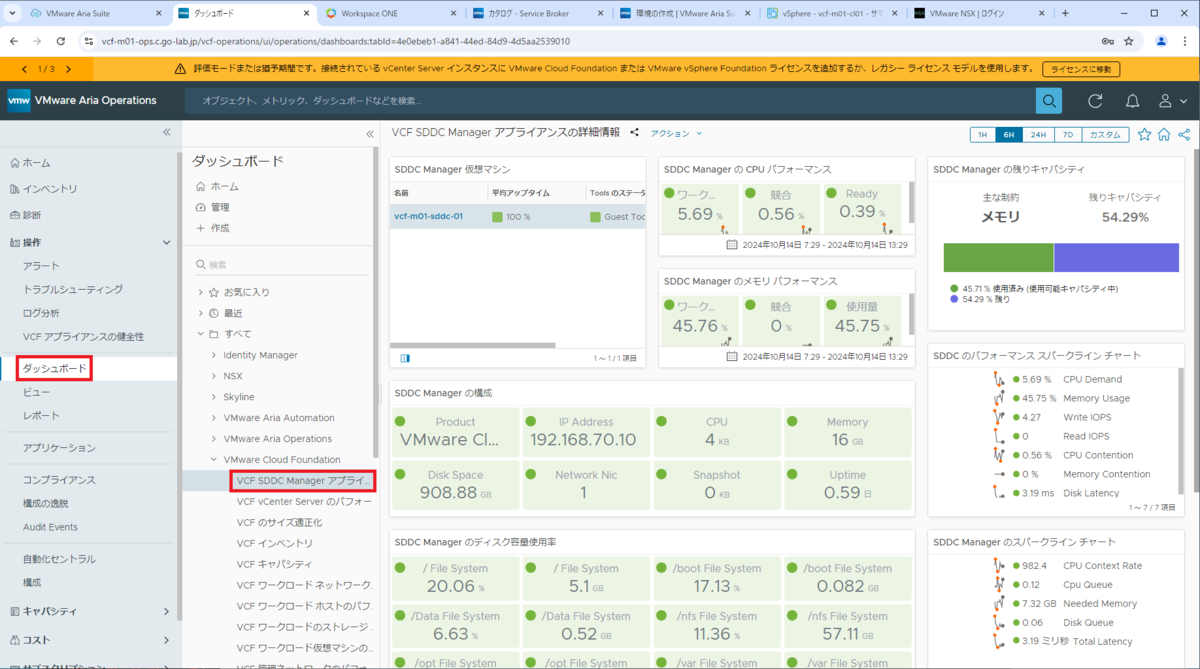Viewport: 1200px width, 669px height.
Task: Click the column selector icon under VM table
Action: (x=404, y=358)
